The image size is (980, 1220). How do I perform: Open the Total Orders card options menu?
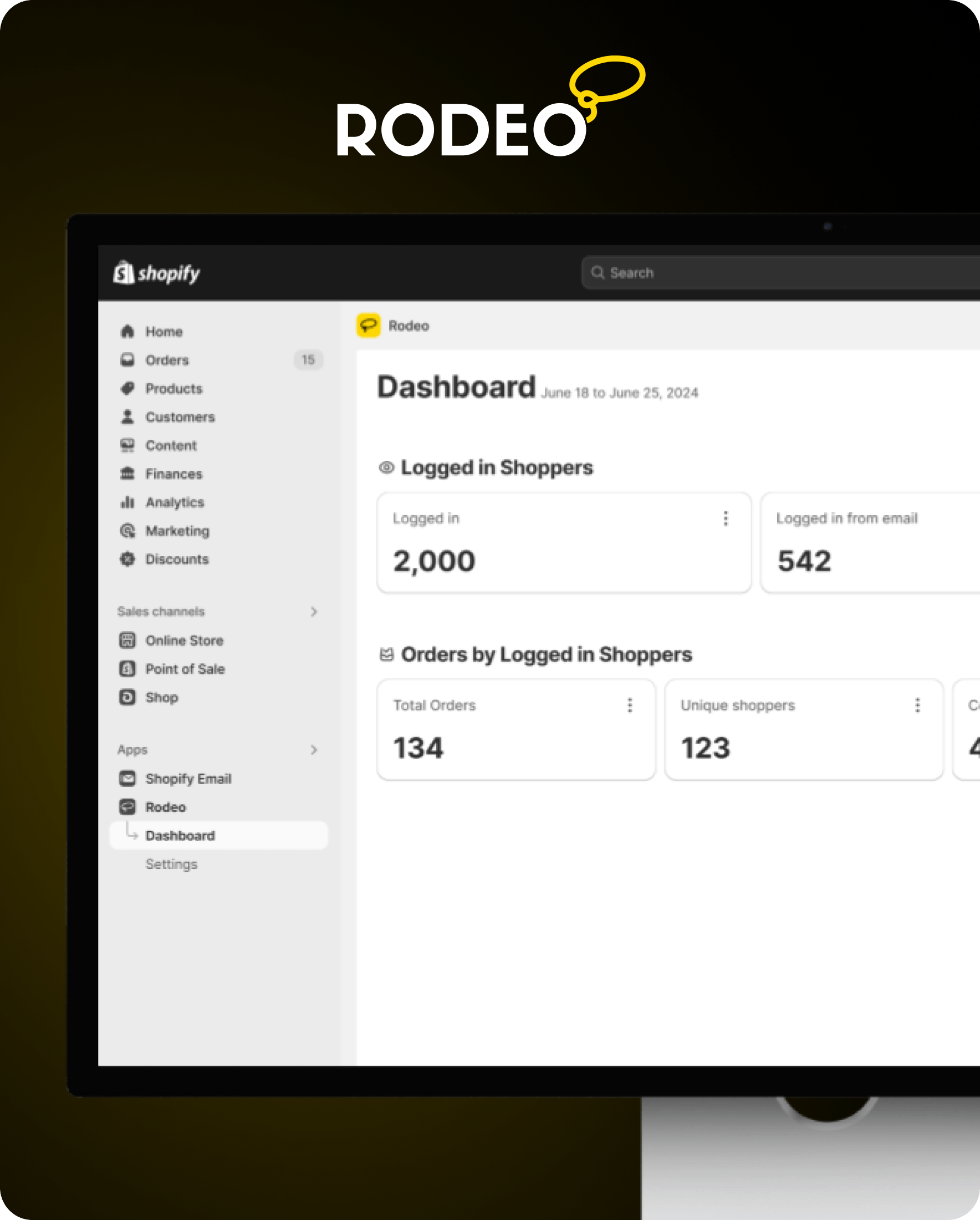click(x=630, y=705)
